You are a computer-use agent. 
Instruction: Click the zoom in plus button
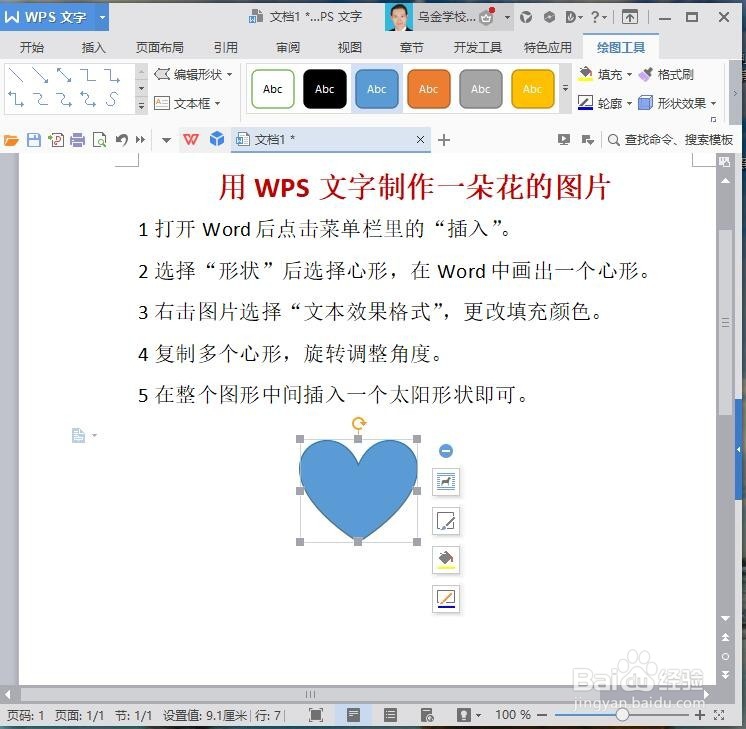[x=699, y=715]
